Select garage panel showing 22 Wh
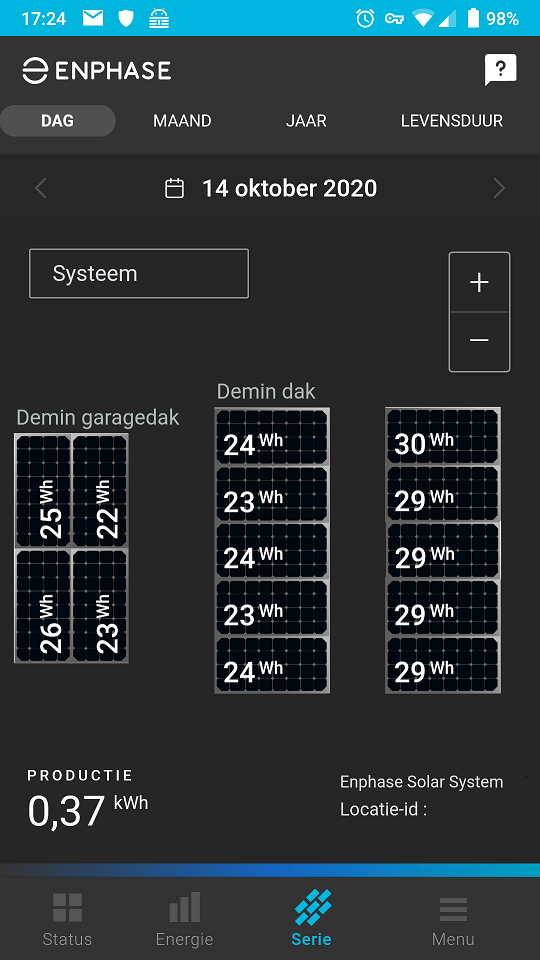 (100, 491)
